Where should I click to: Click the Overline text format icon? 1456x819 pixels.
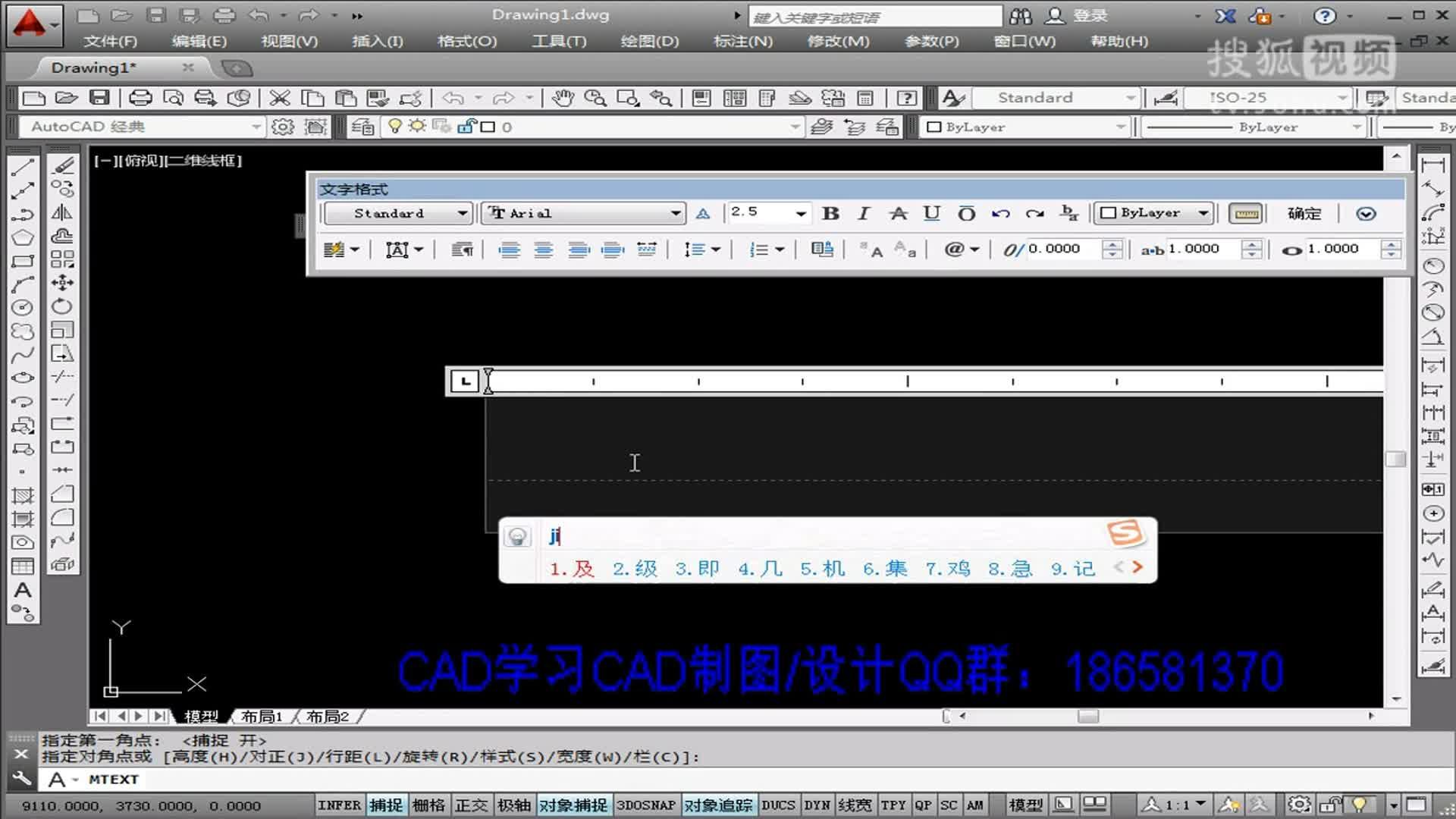(966, 213)
